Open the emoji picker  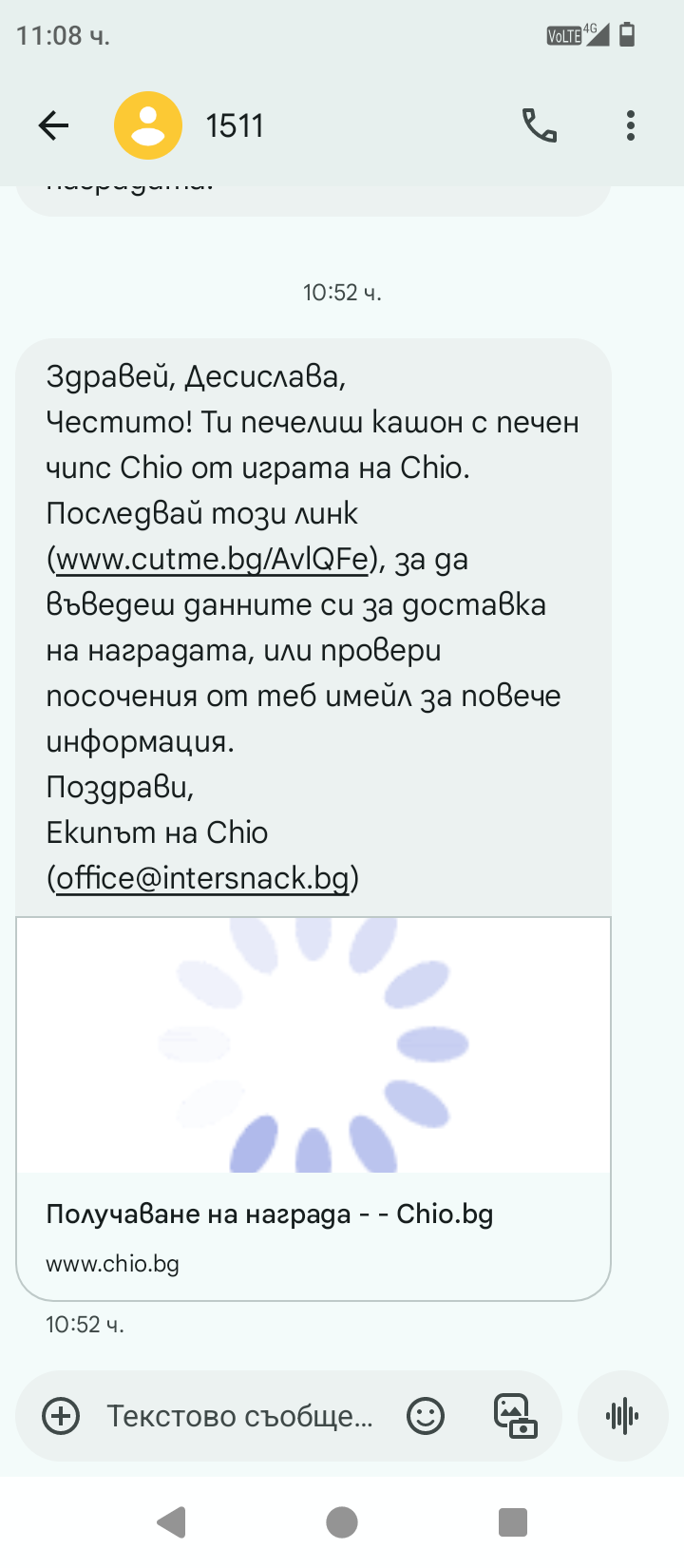click(426, 1416)
